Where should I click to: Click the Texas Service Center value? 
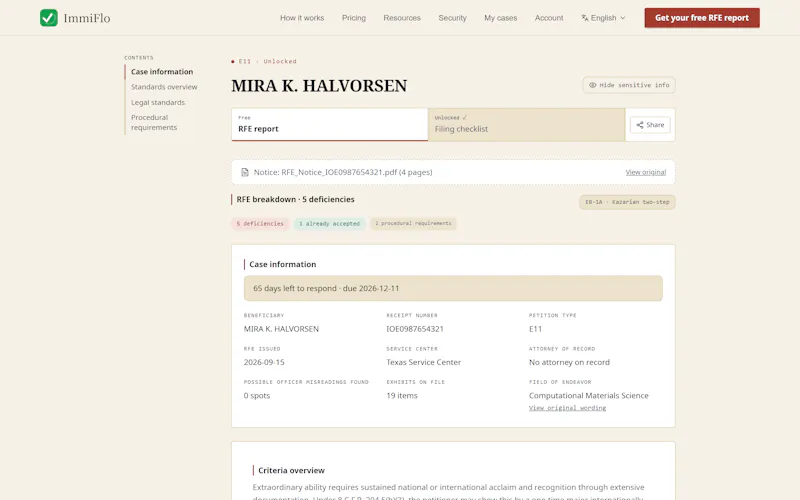(423, 362)
